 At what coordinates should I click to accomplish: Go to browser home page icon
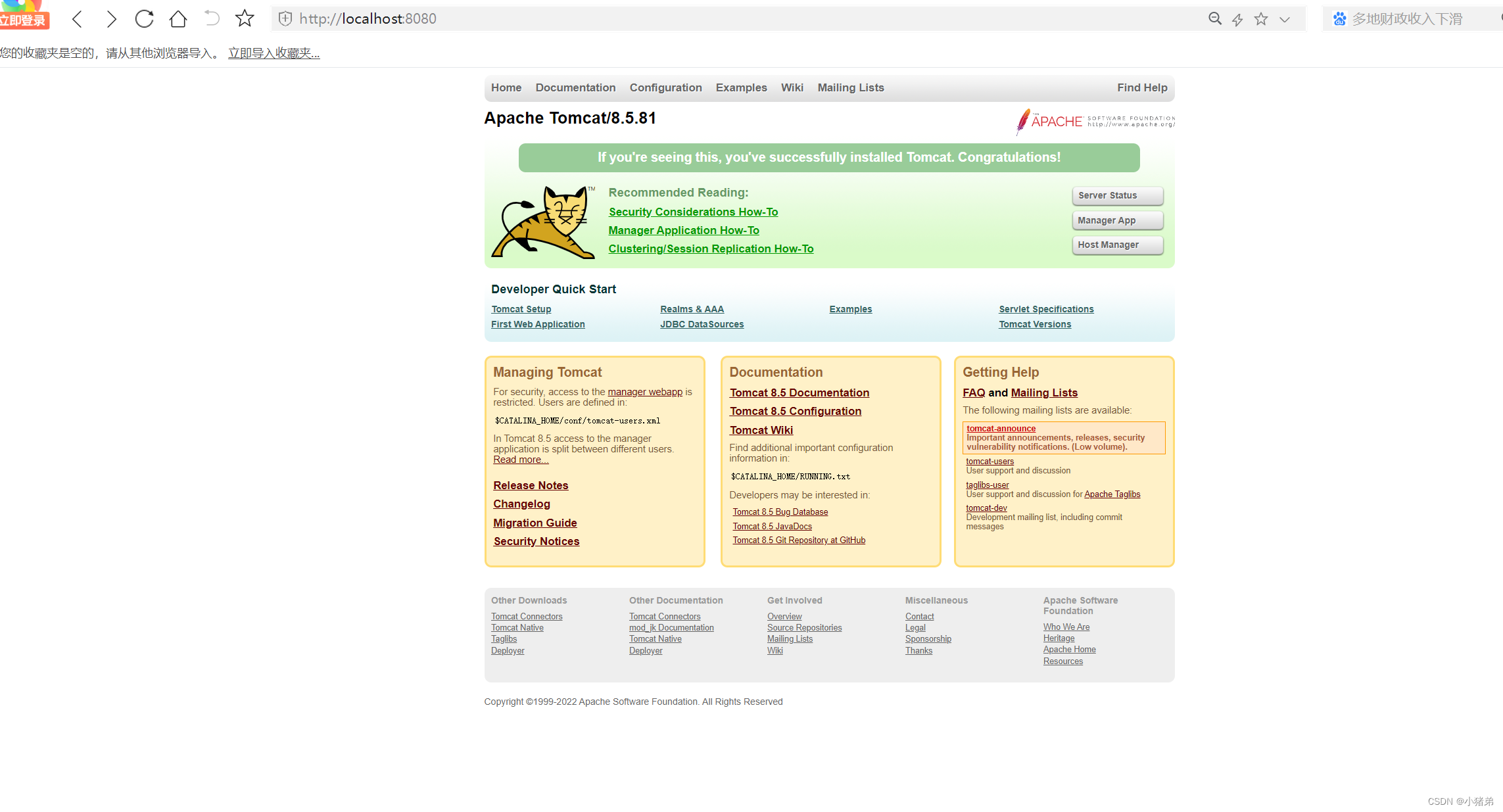point(178,19)
